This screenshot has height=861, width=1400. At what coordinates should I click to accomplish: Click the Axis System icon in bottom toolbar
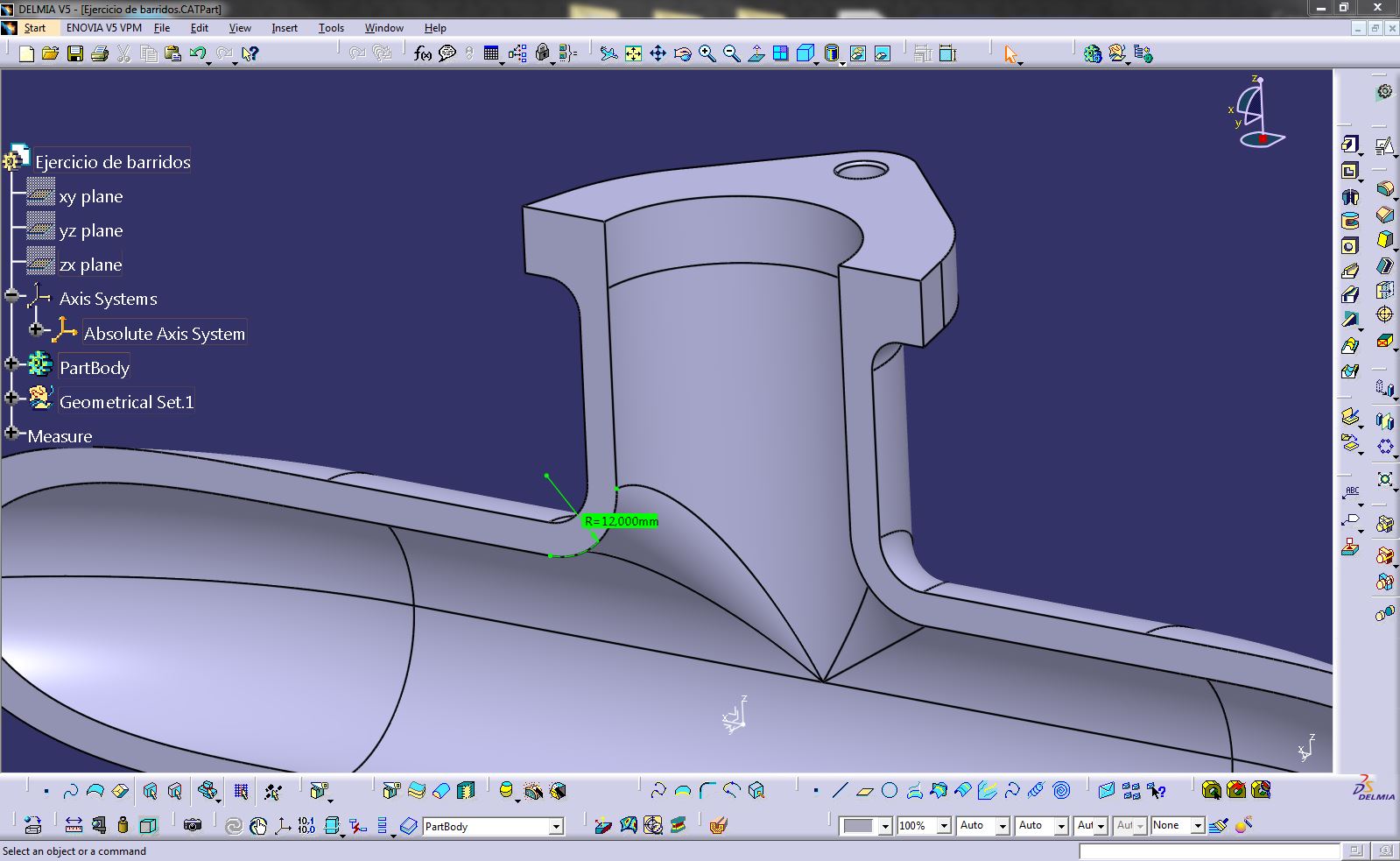[282, 825]
